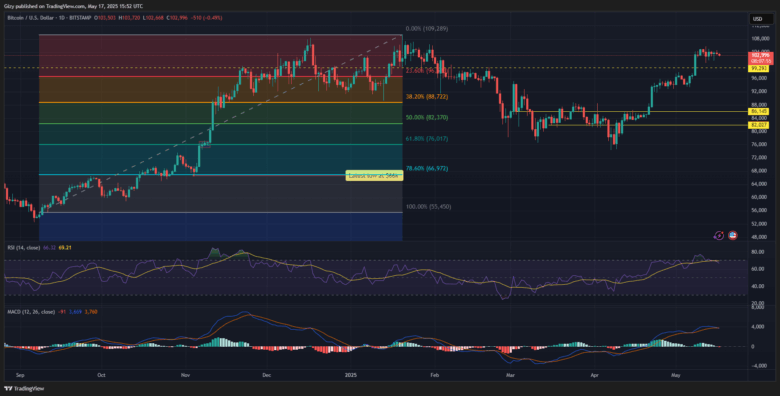Click the 92,000 price axis value
Image resolution: width=780 pixels, height=396 pixels.
pyautogui.click(x=758, y=92)
